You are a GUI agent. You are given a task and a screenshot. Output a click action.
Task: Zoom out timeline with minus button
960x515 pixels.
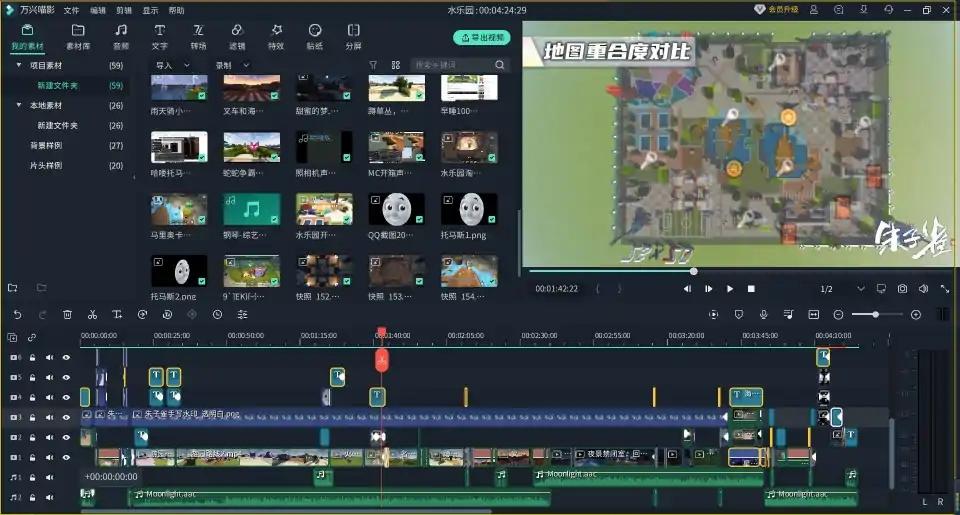pyautogui.click(x=838, y=314)
